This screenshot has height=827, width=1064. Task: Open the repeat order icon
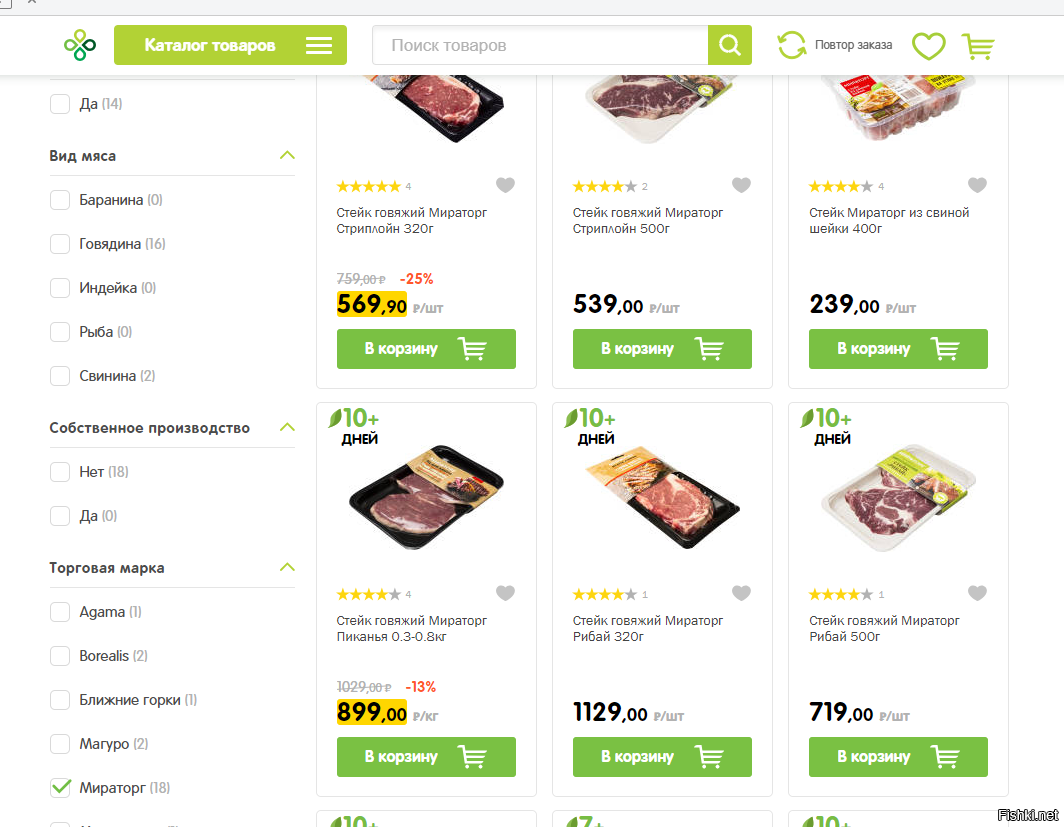[791, 45]
